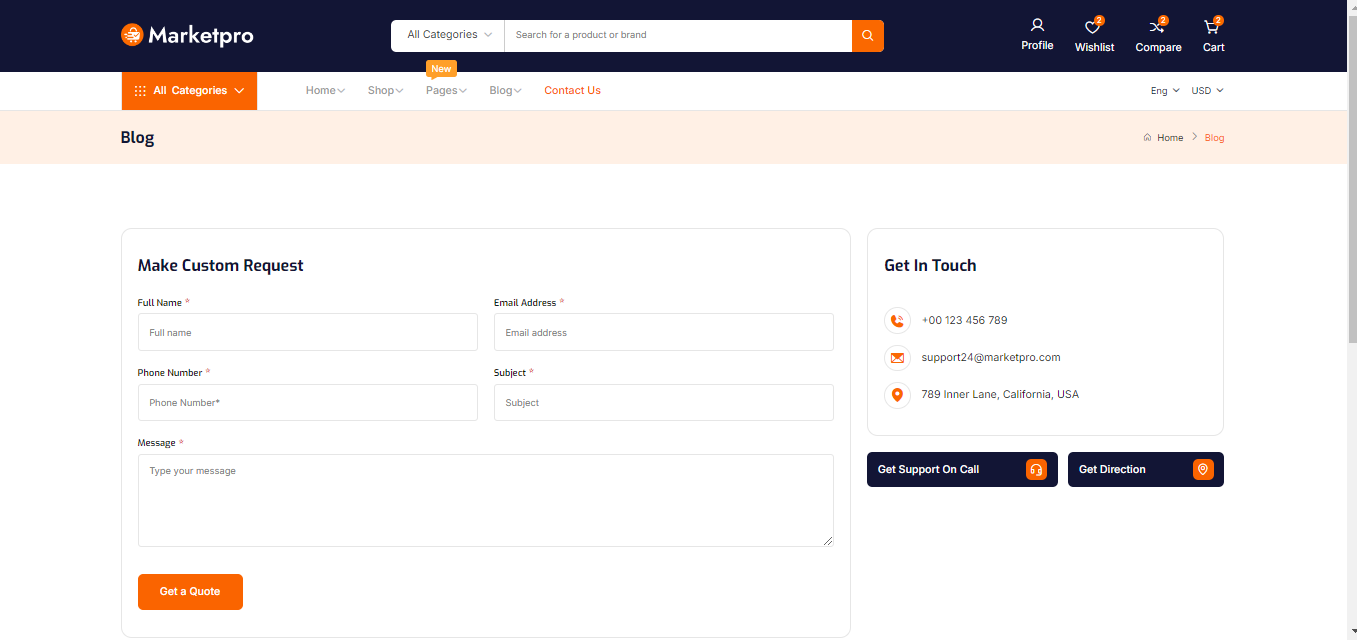The width and height of the screenshot is (1357, 640).
Task: Open the Wishlist heart icon
Action: [x=1093, y=27]
